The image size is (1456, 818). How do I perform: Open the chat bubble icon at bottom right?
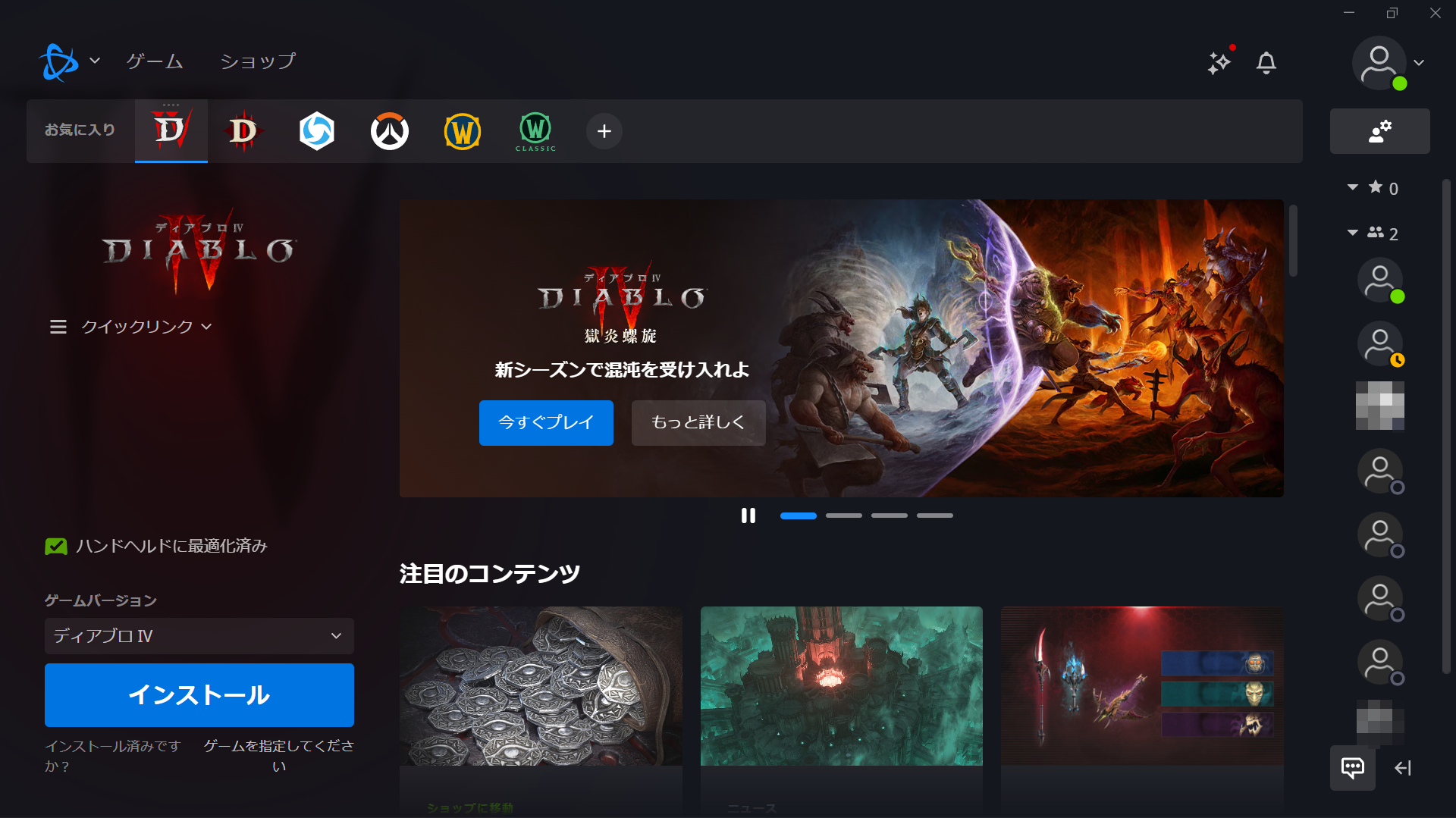tap(1352, 768)
